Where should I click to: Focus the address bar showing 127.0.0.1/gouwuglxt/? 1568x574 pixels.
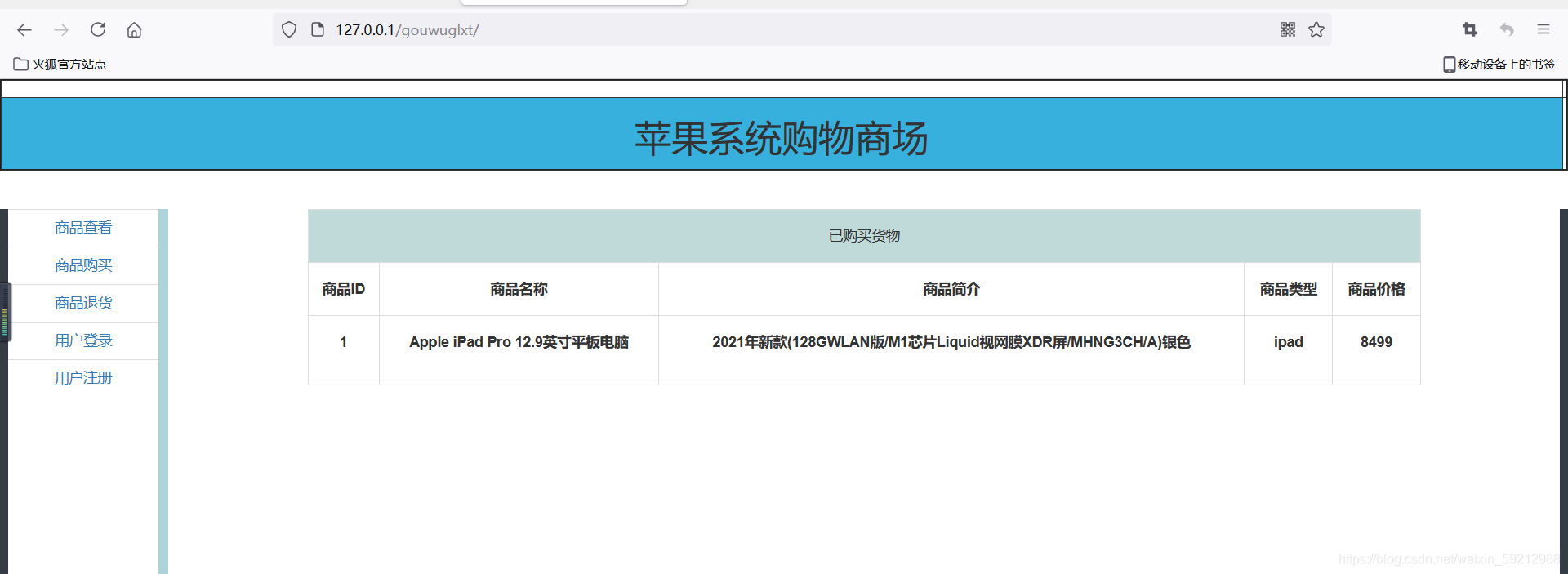click(800, 30)
